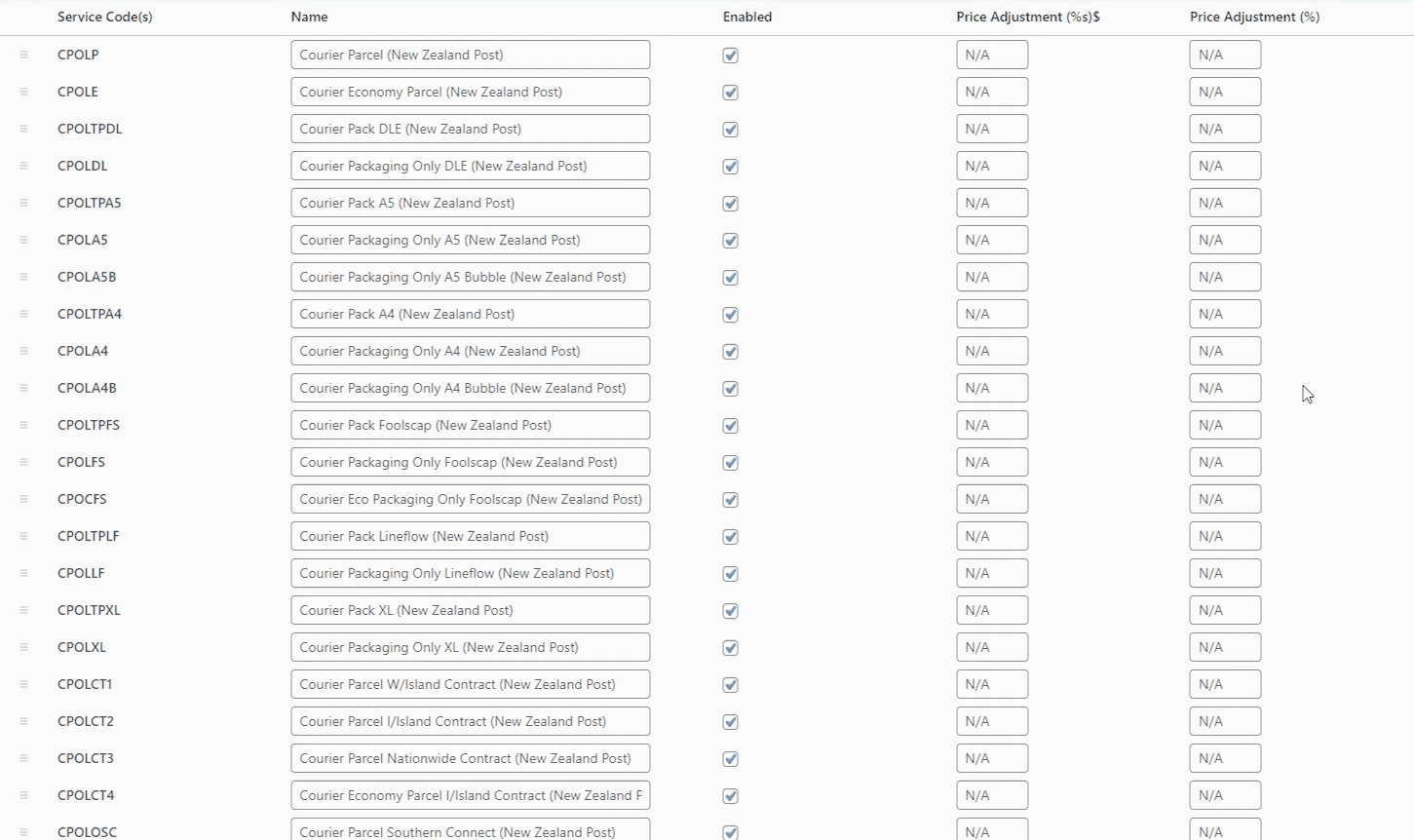Click the reorder icon beside CPOLCT3
Image resolution: width=1414 pixels, height=840 pixels.
pos(23,758)
